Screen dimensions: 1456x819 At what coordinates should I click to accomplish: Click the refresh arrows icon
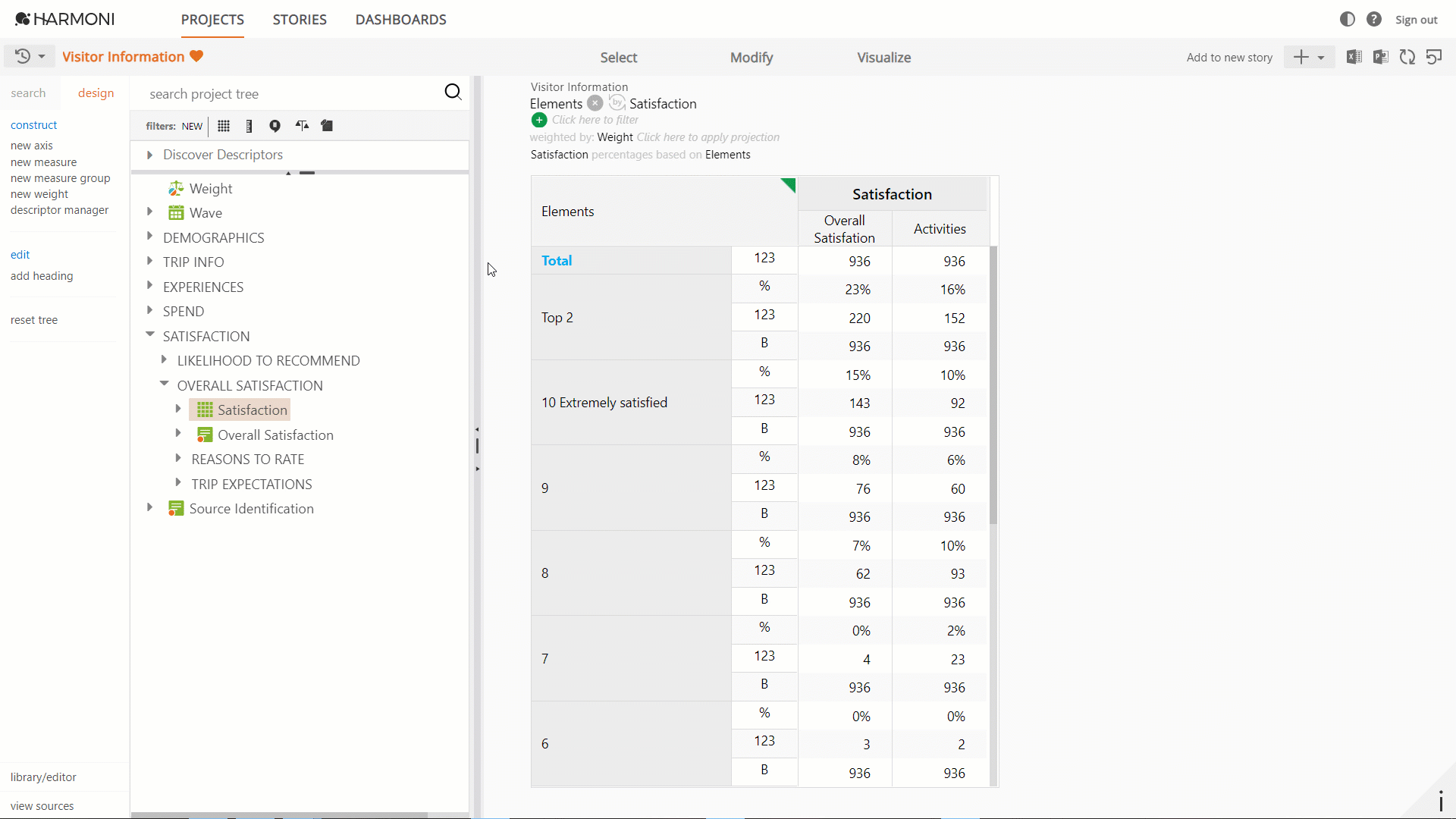(1407, 57)
